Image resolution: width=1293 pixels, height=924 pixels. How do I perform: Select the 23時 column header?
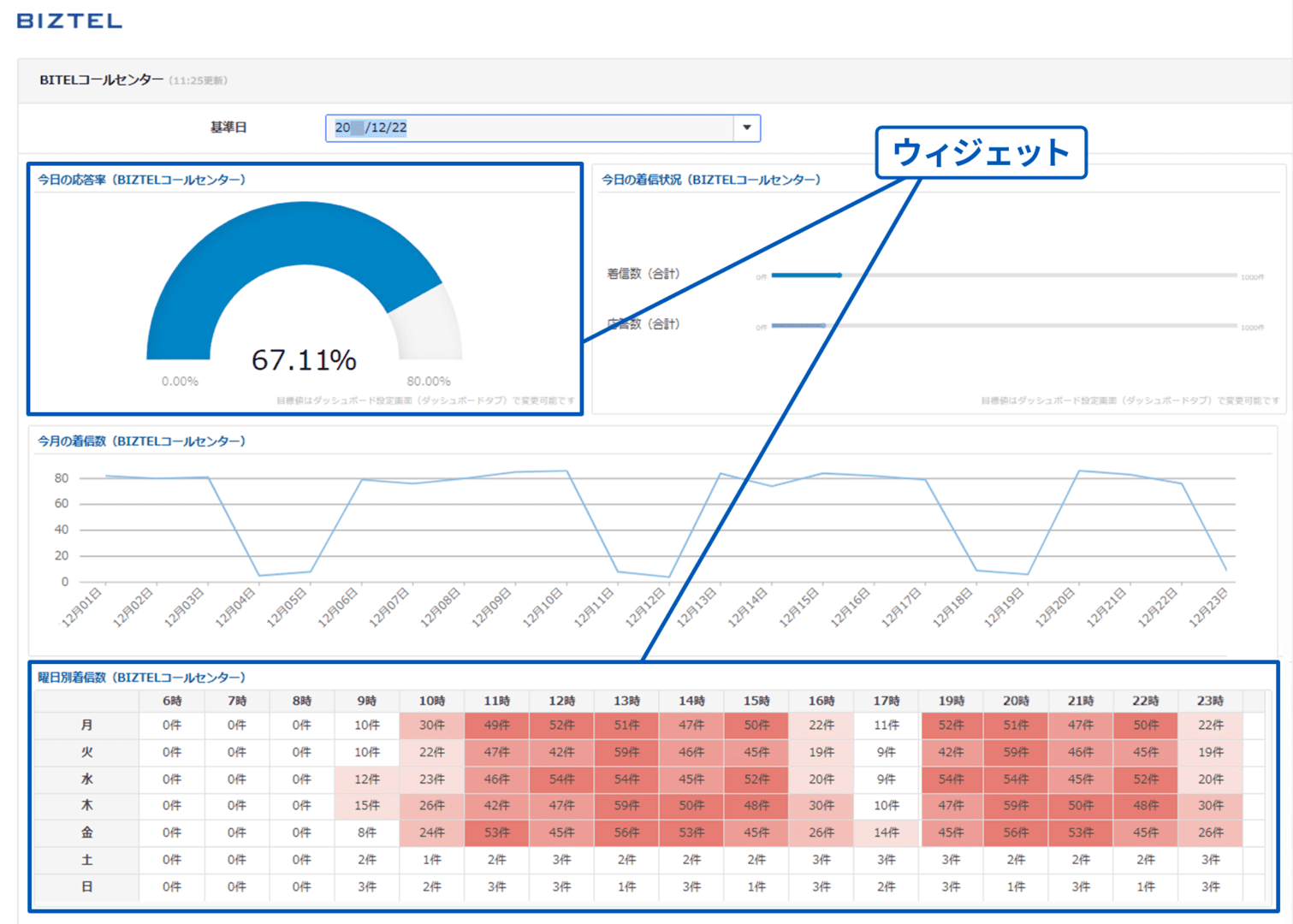[x=1210, y=701]
